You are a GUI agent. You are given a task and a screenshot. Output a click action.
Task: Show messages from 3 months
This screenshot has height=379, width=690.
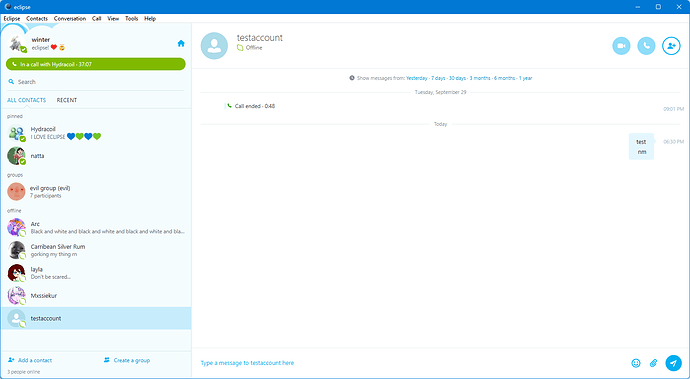[x=480, y=78]
